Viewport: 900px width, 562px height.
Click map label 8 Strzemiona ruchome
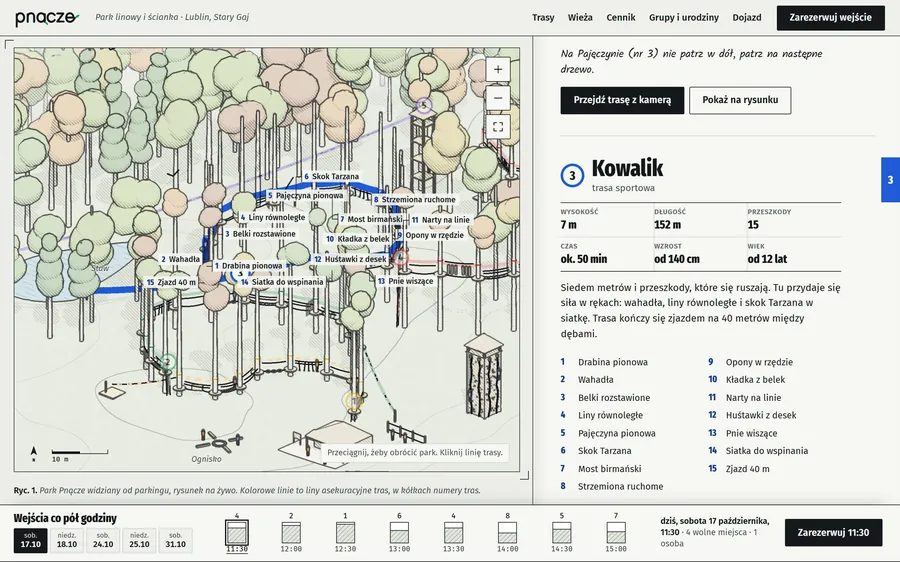415,200
